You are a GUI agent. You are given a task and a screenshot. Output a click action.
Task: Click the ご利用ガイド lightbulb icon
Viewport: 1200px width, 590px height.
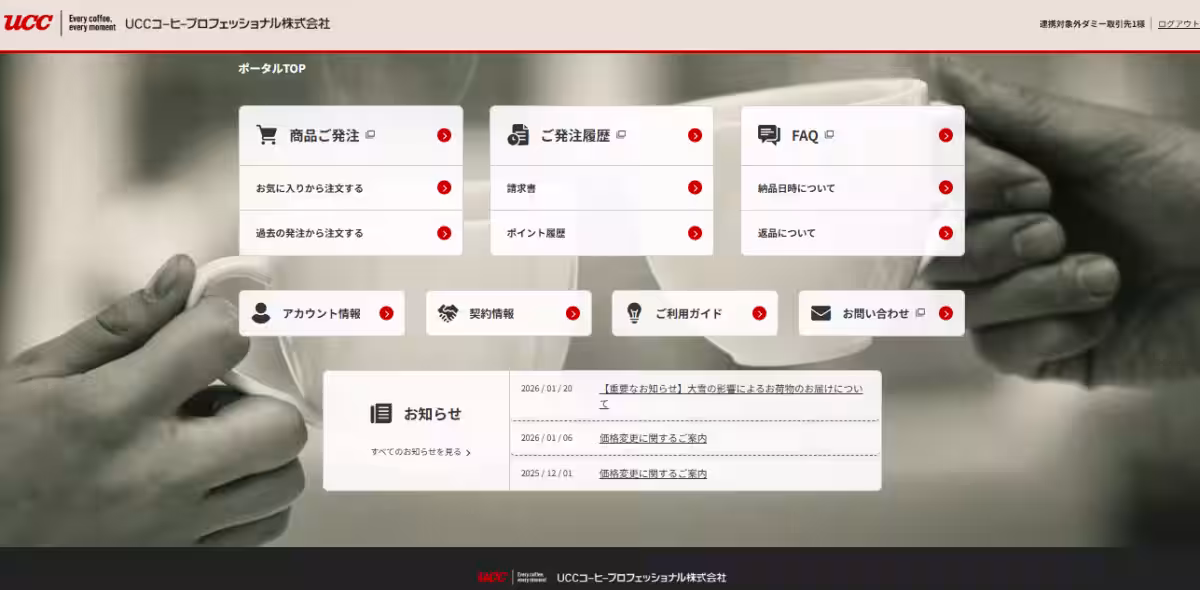634,312
